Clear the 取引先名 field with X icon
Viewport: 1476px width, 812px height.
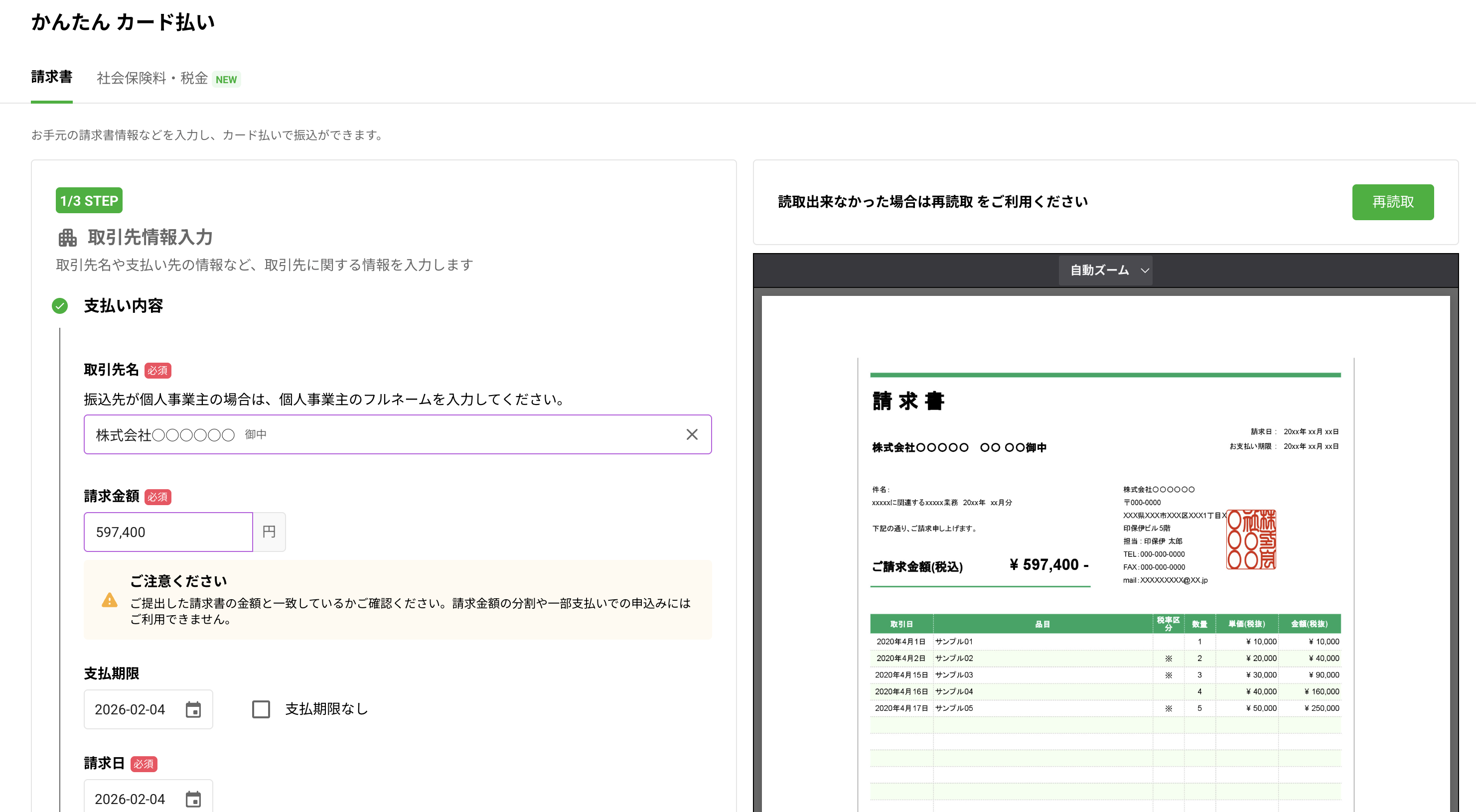pyautogui.click(x=692, y=434)
